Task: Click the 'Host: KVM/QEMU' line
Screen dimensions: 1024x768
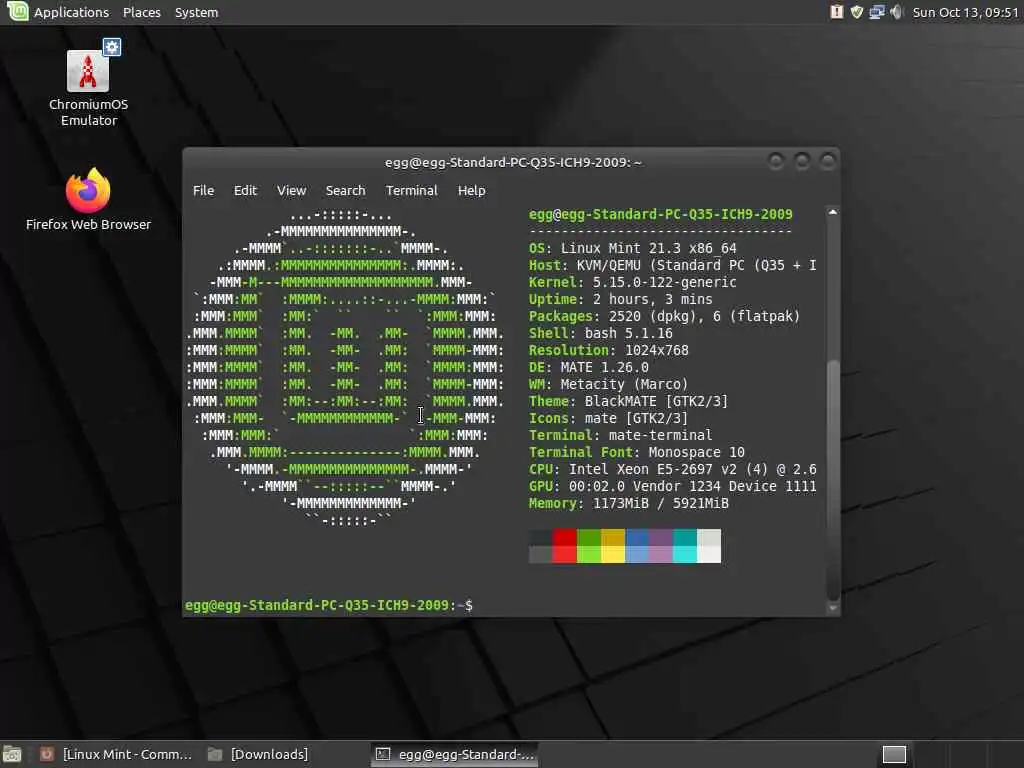Action: (x=672, y=265)
